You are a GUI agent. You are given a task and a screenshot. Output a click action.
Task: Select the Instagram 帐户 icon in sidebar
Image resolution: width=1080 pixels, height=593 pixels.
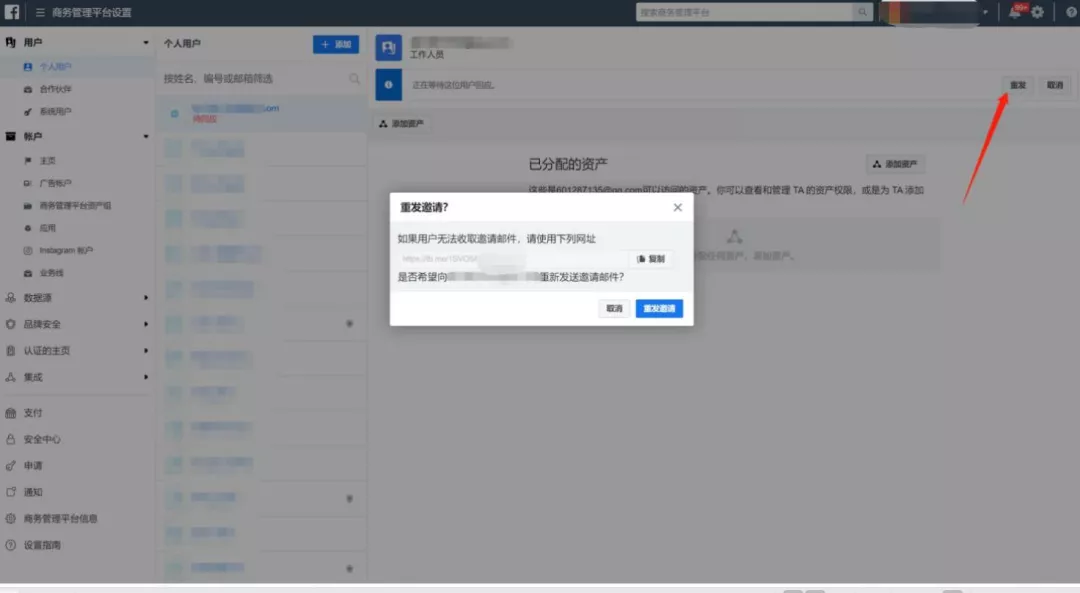tap(28, 250)
